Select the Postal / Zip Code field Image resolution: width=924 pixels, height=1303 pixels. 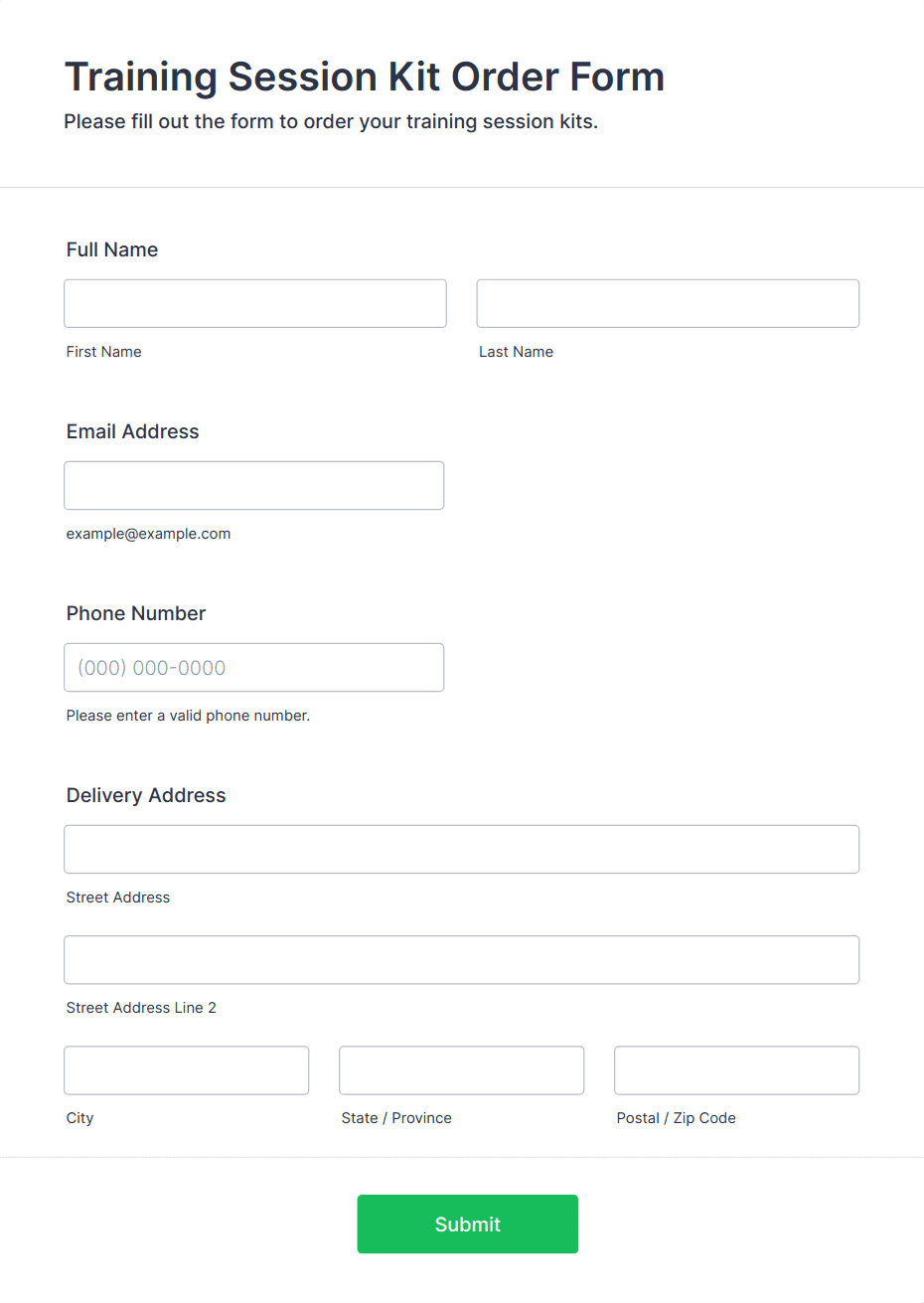coord(737,1069)
